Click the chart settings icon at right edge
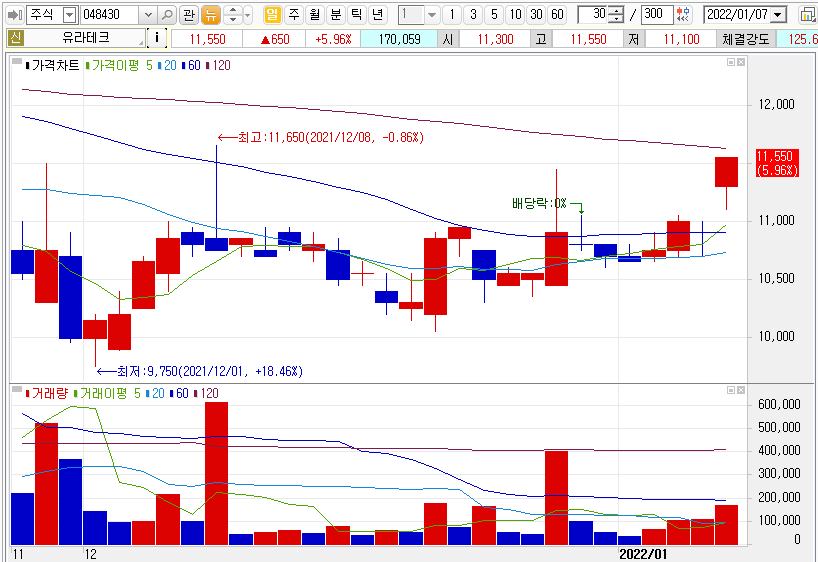 click(x=809, y=15)
